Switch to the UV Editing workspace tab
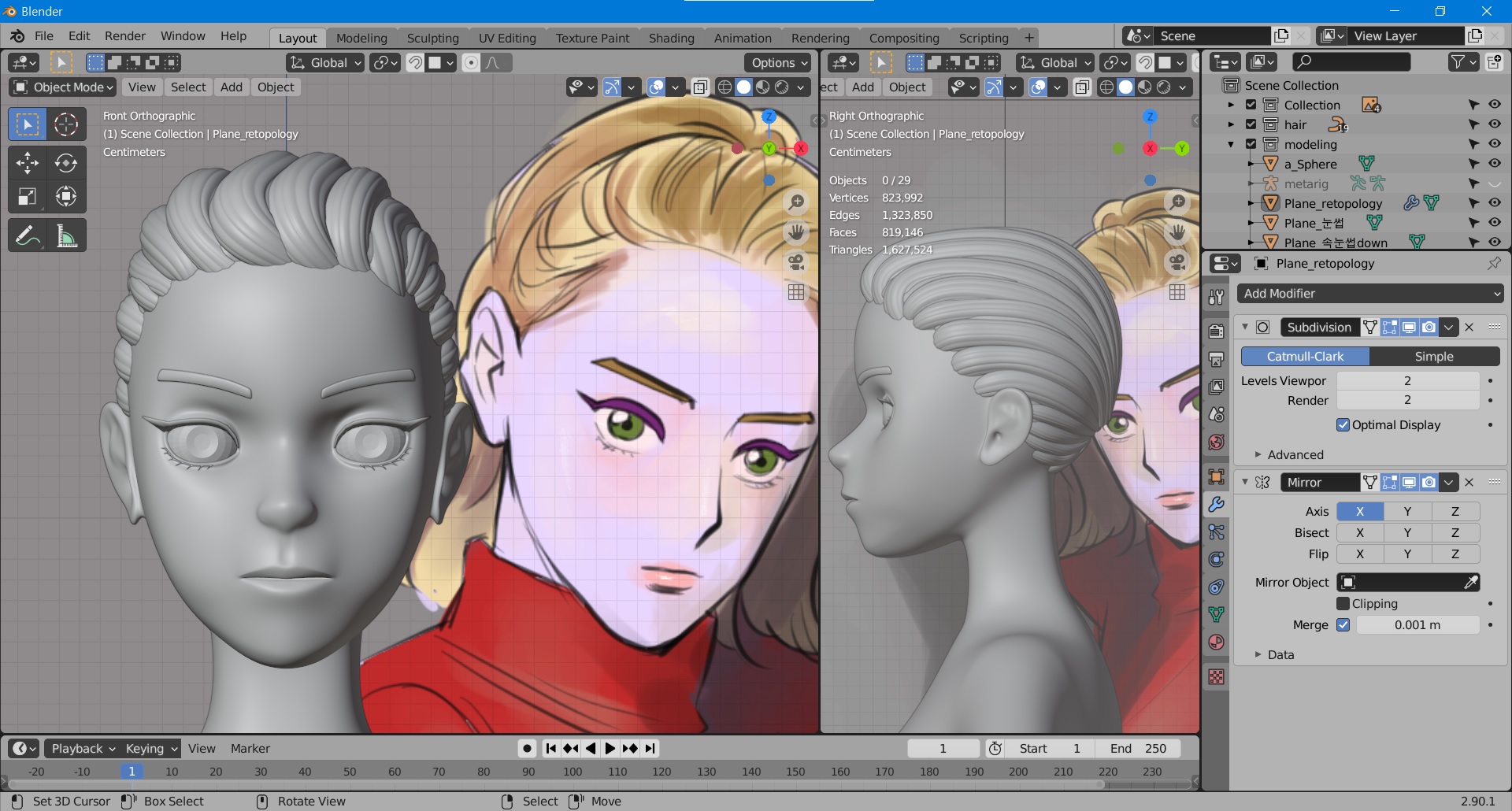Screen dimensions: 1512x811 pos(507,38)
